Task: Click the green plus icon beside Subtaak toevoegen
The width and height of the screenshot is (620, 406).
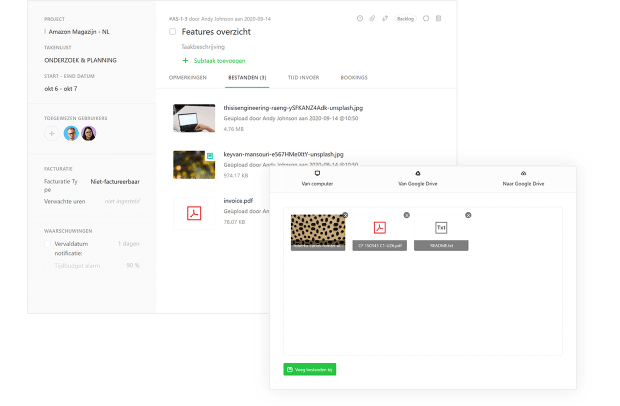Action: [x=185, y=60]
